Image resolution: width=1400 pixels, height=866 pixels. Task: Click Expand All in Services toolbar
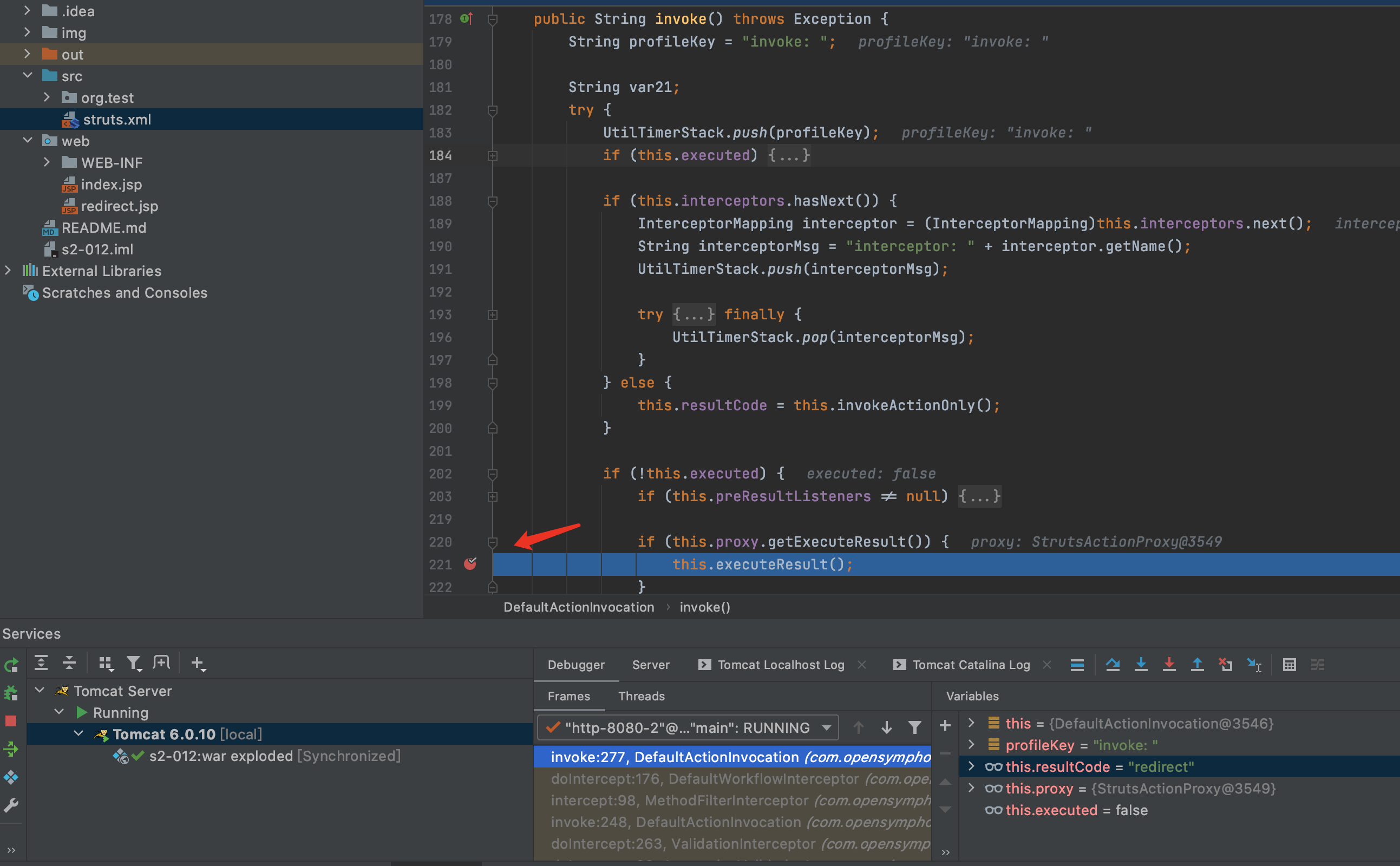coord(41,663)
